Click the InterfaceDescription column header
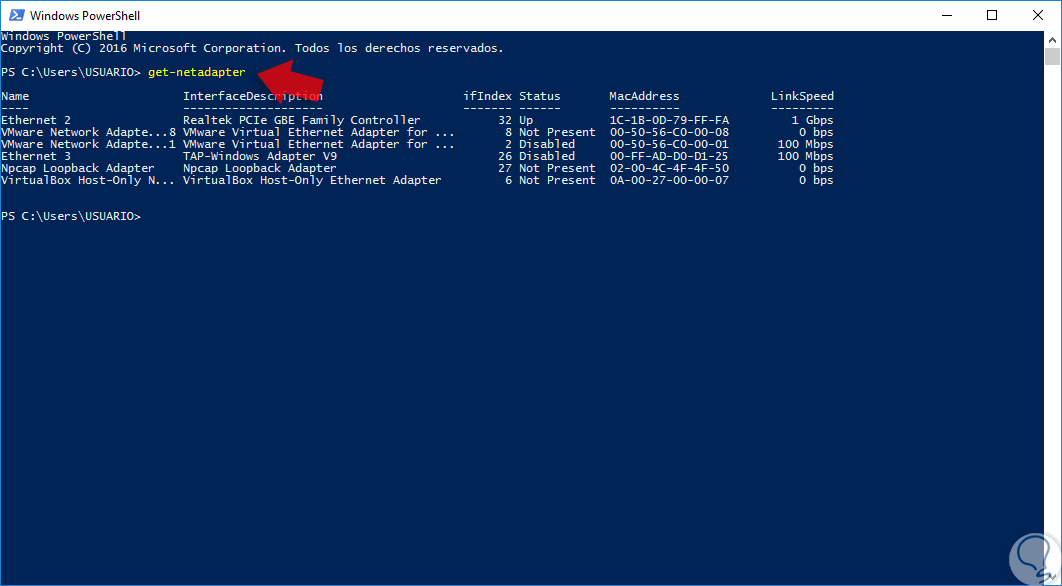Screen dimensions: 1062x586 (x=253, y=96)
